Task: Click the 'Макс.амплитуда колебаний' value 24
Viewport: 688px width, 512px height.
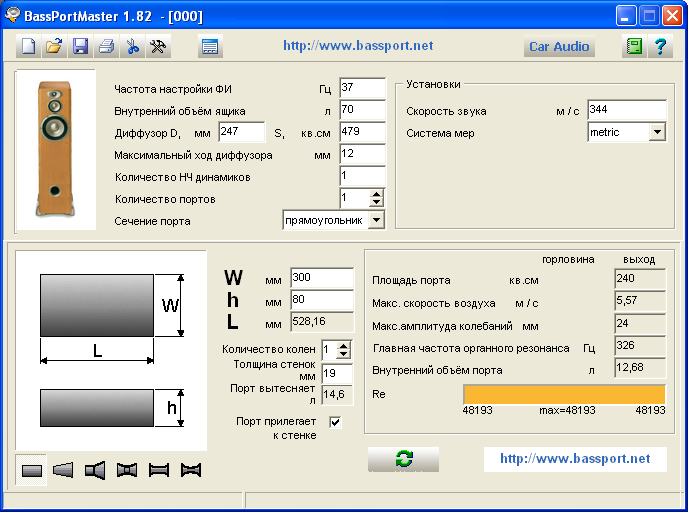Action: click(640, 323)
